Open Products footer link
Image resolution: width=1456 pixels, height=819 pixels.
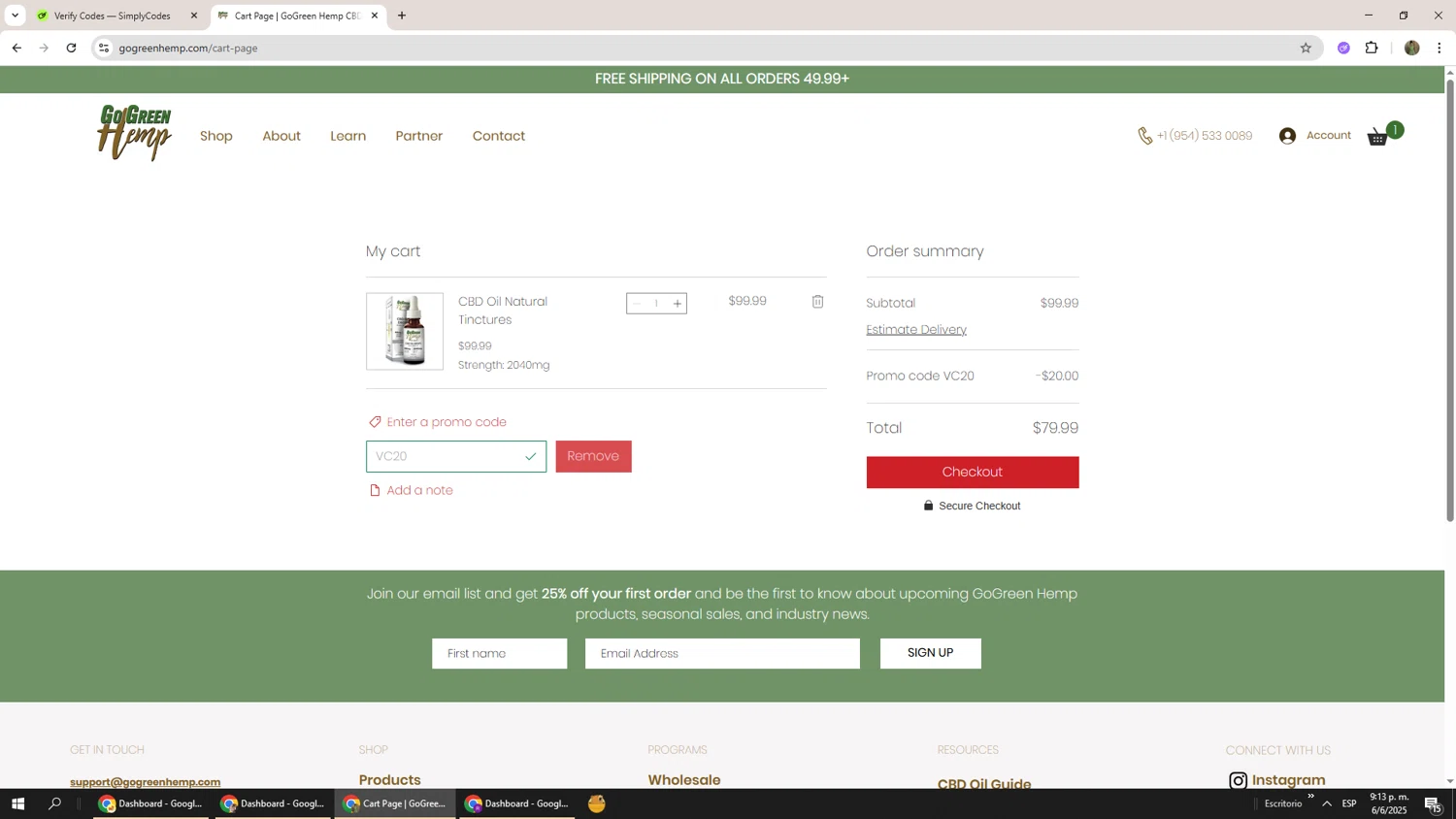(x=390, y=780)
